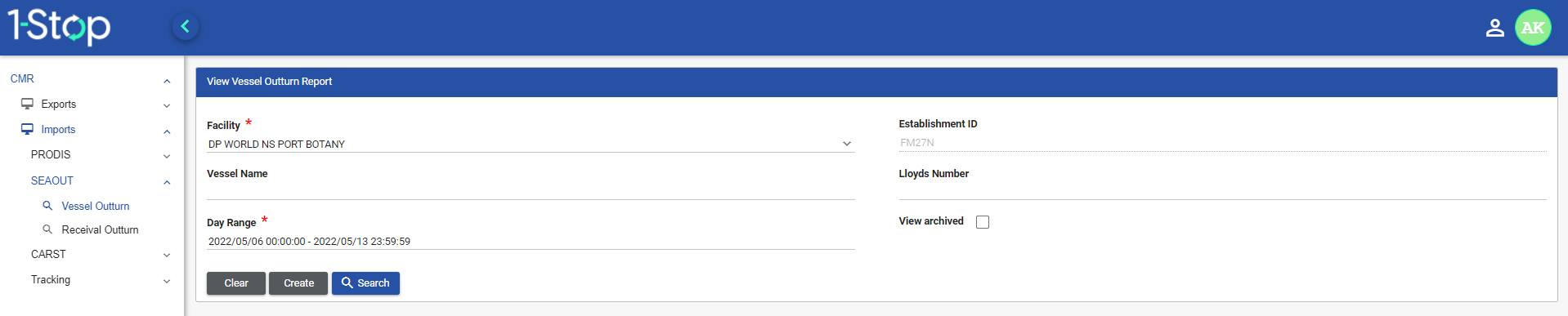Image resolution: width=1568 pixels, height=316 pixels.
Task: Click the Imports monitor icon
Action: click(x=27, y=129)
